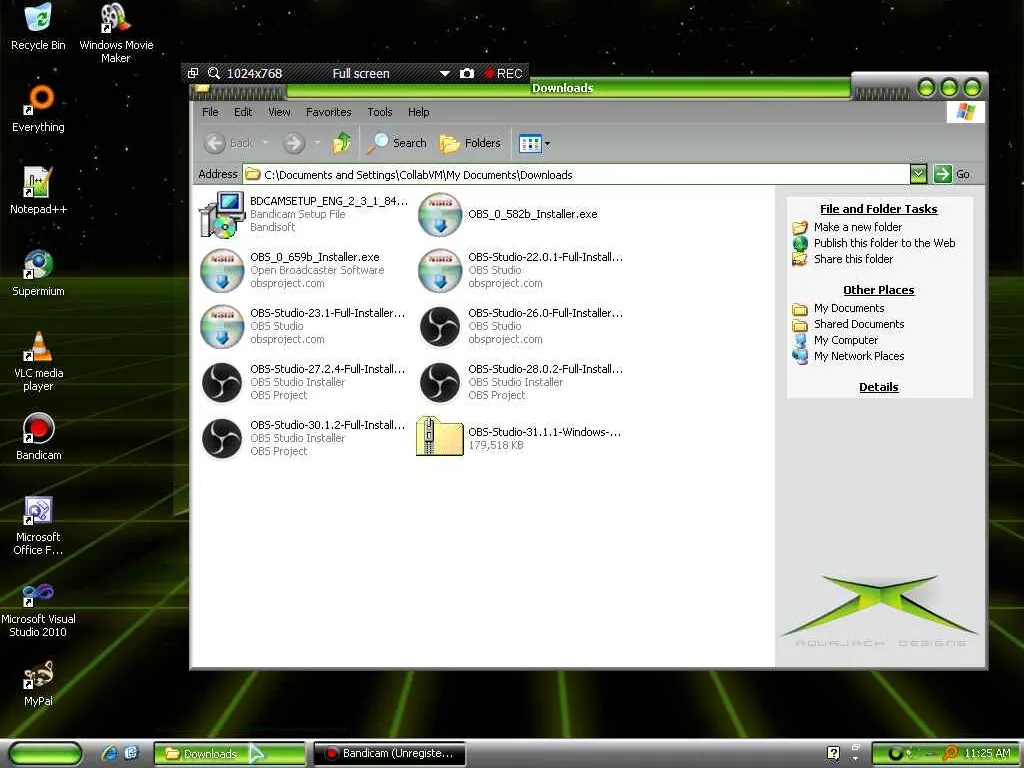Toggle the Folders pane button
The width and height of the screenshot is (1024, 768).
(x=470, y=143)
